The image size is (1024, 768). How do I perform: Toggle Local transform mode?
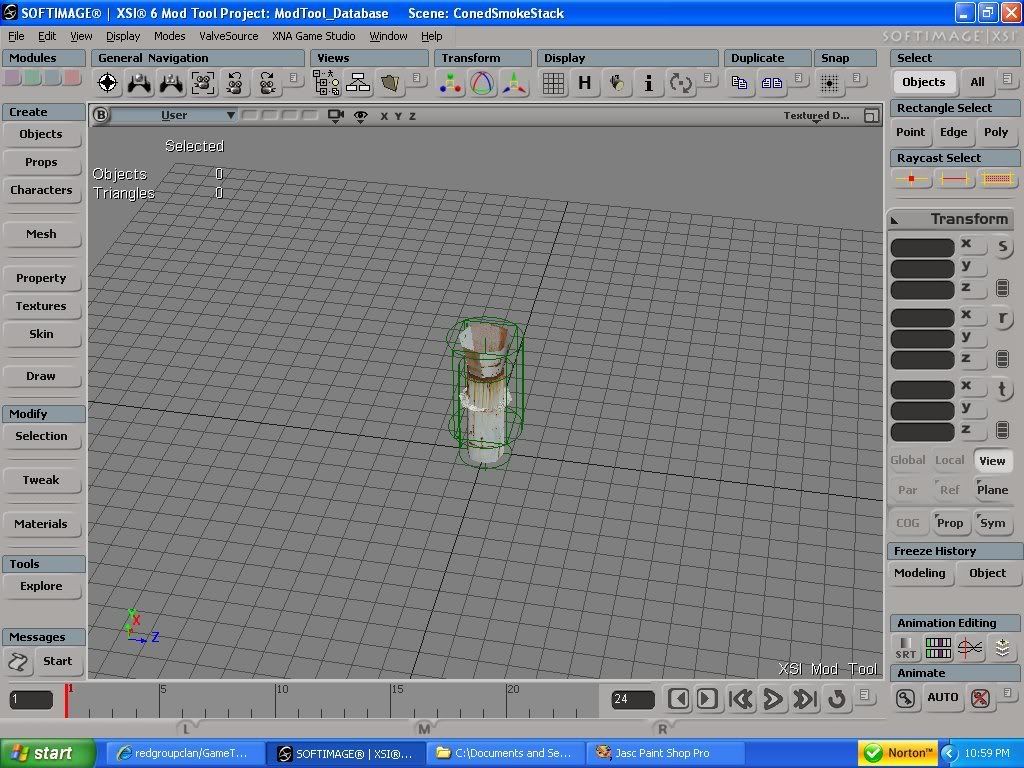pyautogui.click(x=950, y=460)
